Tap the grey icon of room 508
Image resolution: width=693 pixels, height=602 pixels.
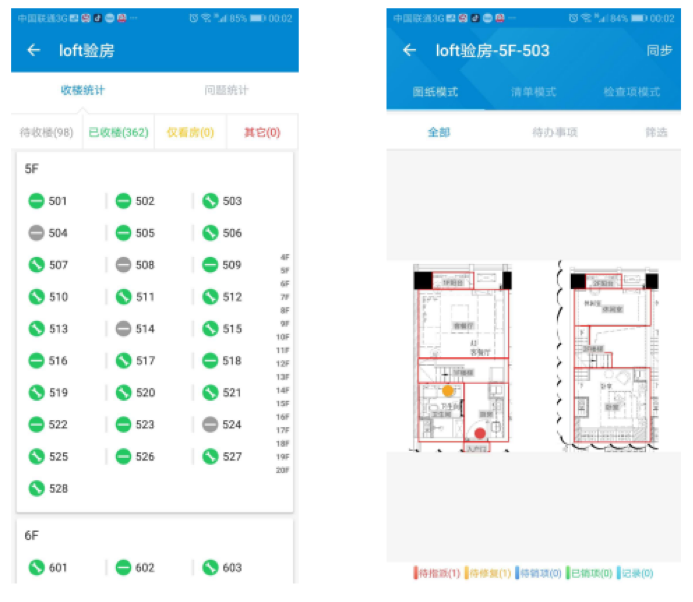[x=123, y=265]
